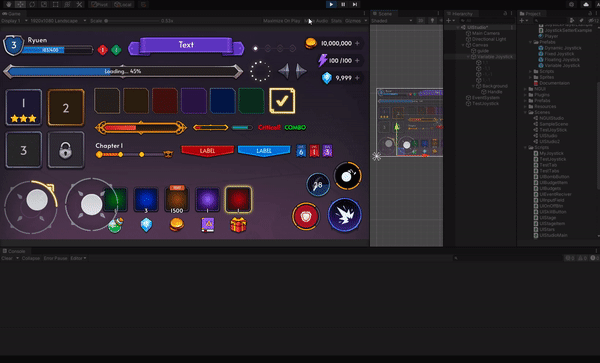Click the red LABEL banner button
The image size is (600, 363).
tap(207, 151)
